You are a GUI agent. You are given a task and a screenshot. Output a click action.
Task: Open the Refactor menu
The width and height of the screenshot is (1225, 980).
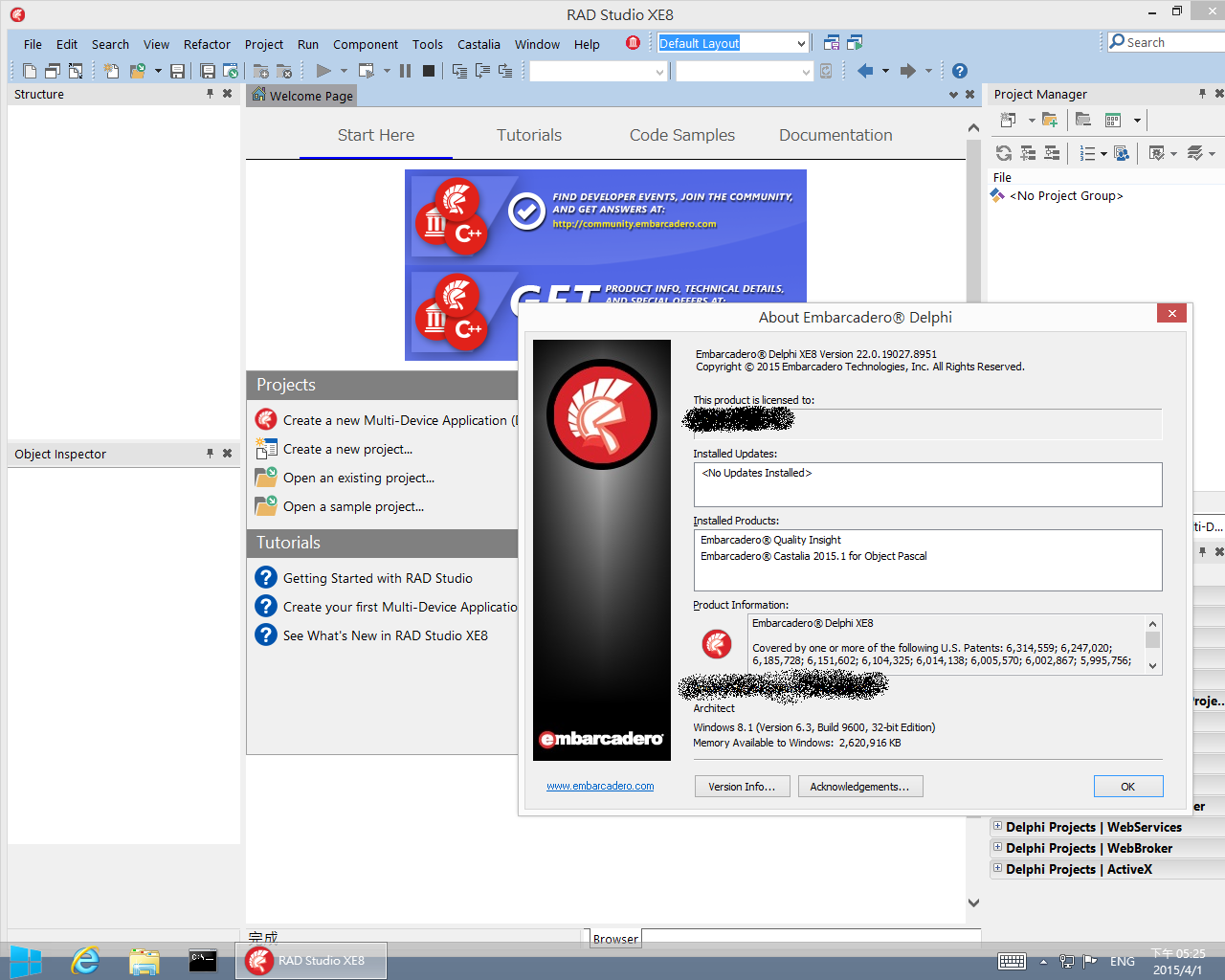[207, 44]
